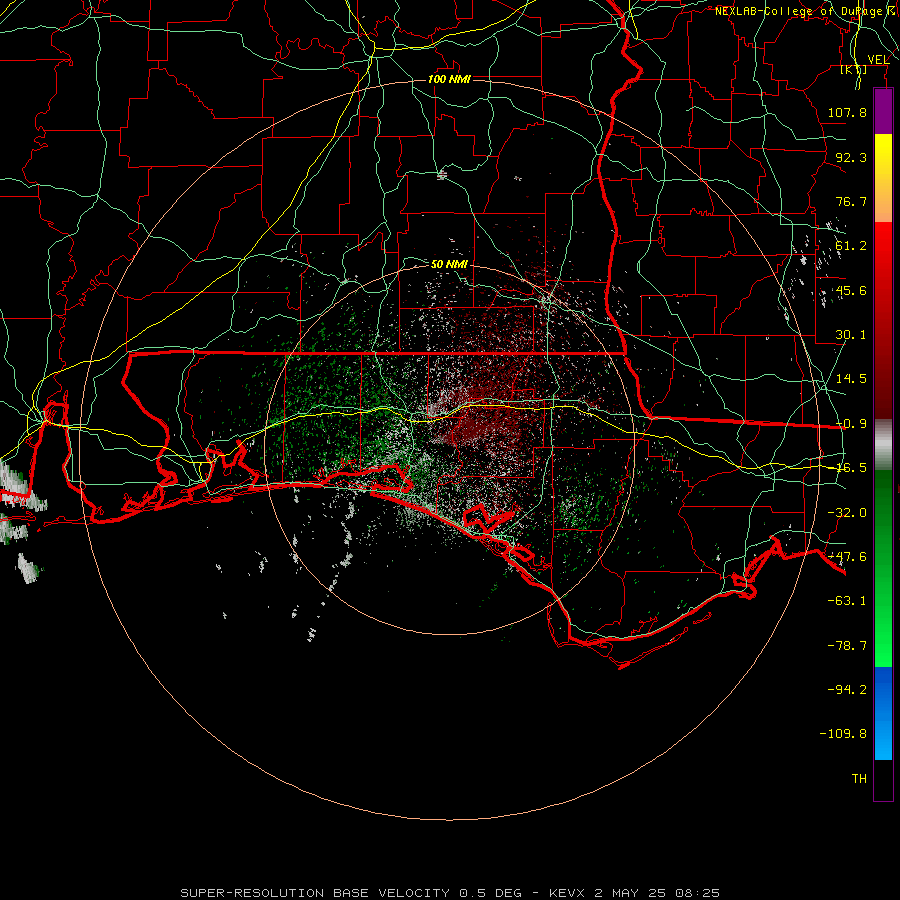Click the 92.3 value on velocity scale
The image size is (900, 900).
(851, 157)
